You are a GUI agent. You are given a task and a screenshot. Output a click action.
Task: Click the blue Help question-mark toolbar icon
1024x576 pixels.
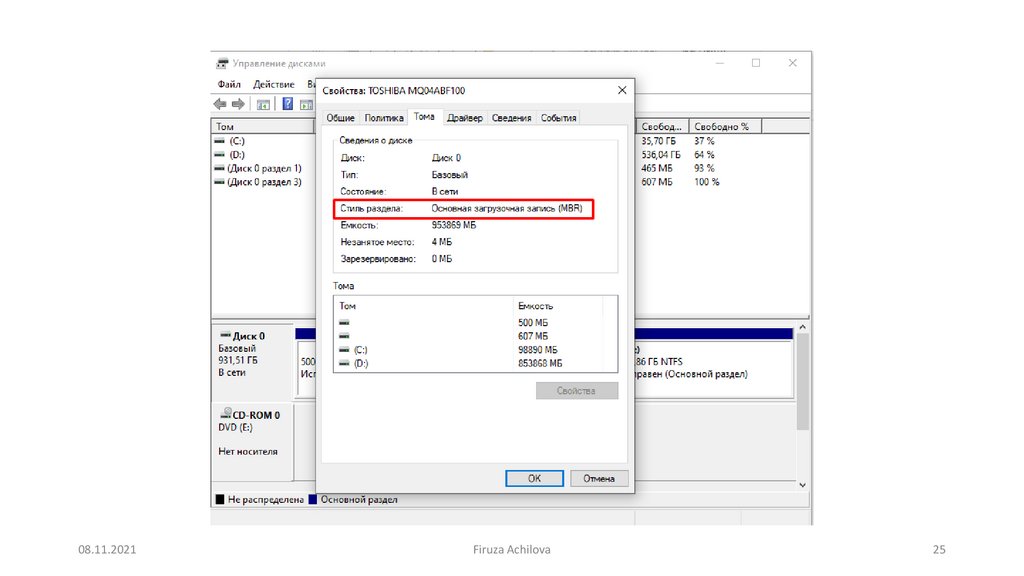click(287, 104)
